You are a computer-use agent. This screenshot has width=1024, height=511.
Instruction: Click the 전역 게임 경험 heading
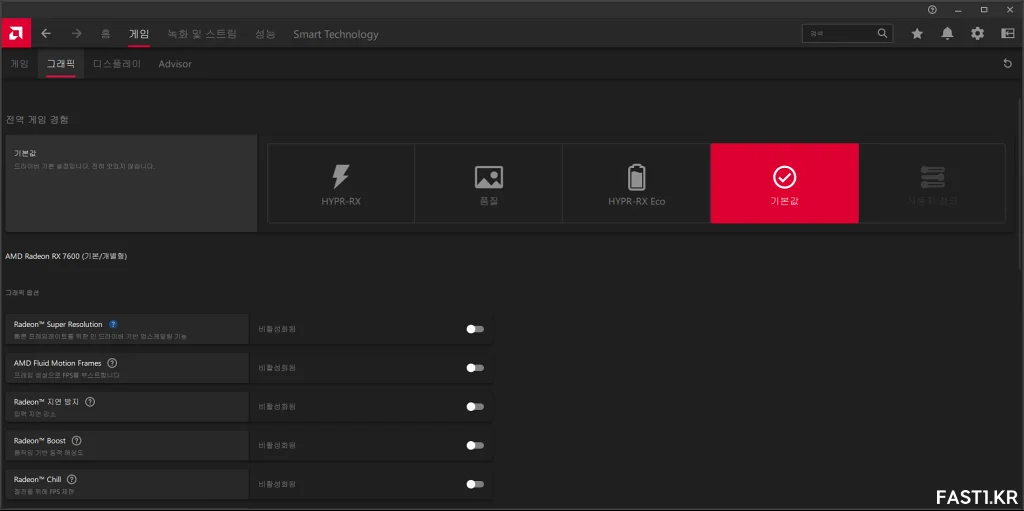coord(37,120)
